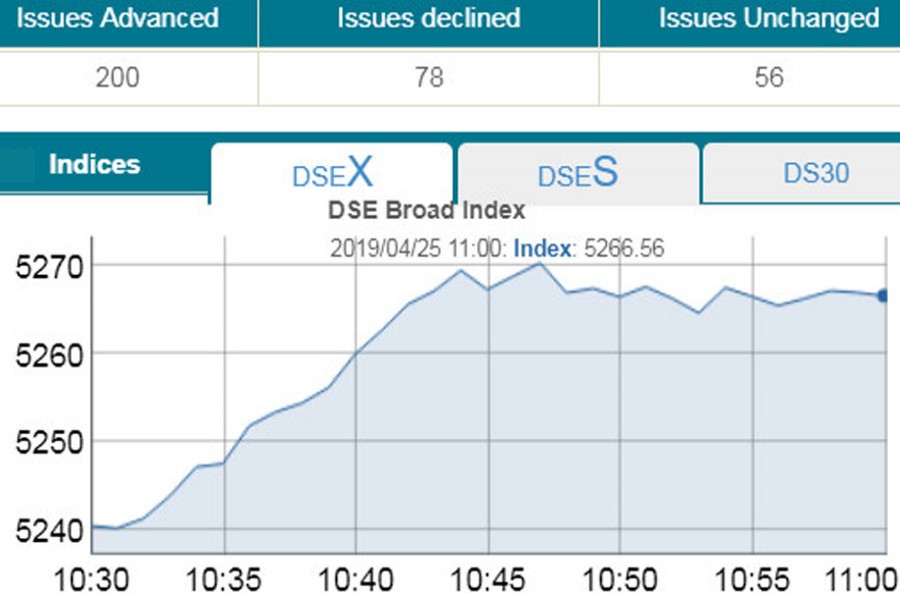The width and height of the screenshot is (900, 600).
Task: Click the Issues declined column header
Action: 428,18
